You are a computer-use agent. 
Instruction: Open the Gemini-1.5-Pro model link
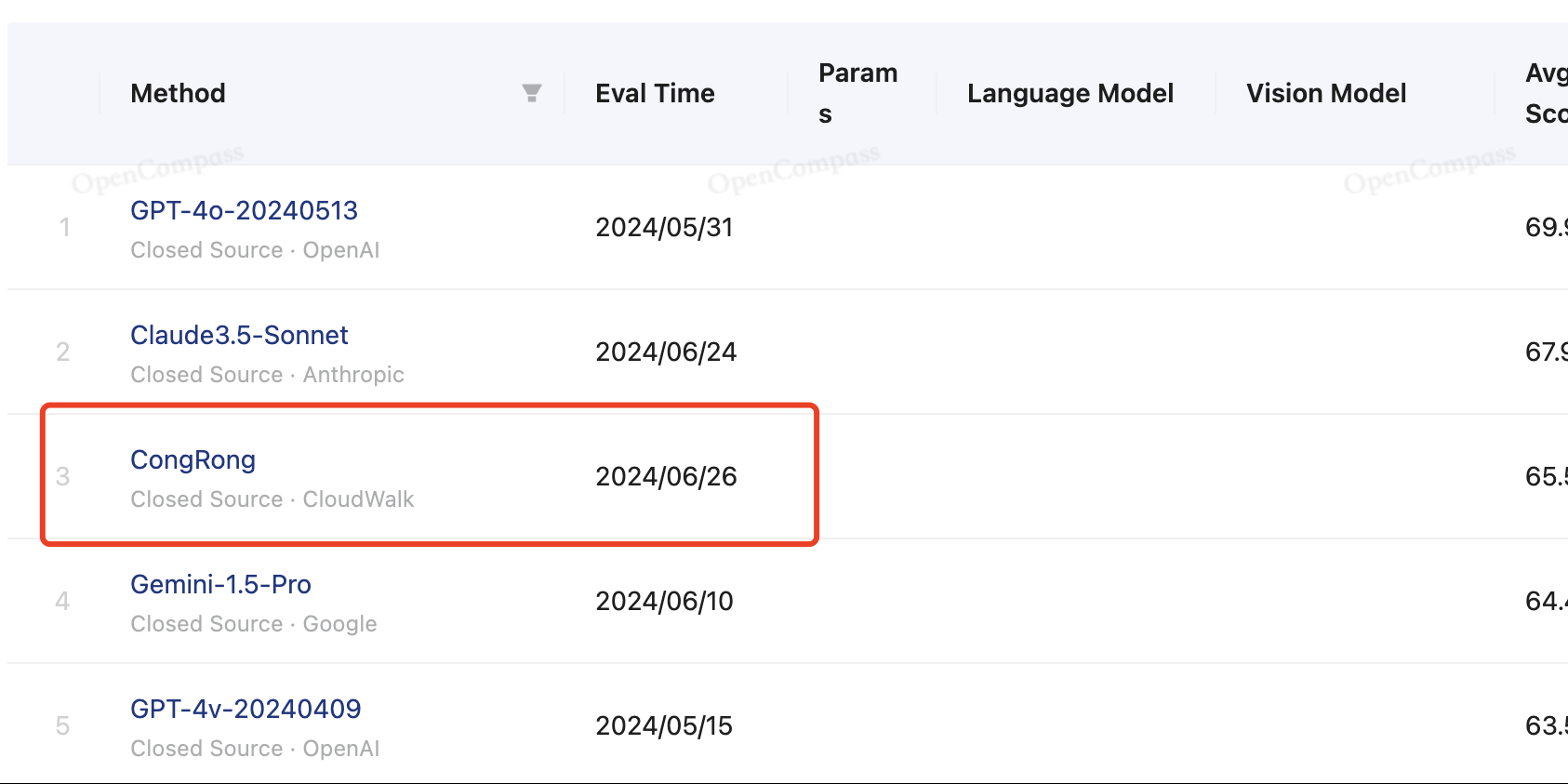tap(220, 585)
